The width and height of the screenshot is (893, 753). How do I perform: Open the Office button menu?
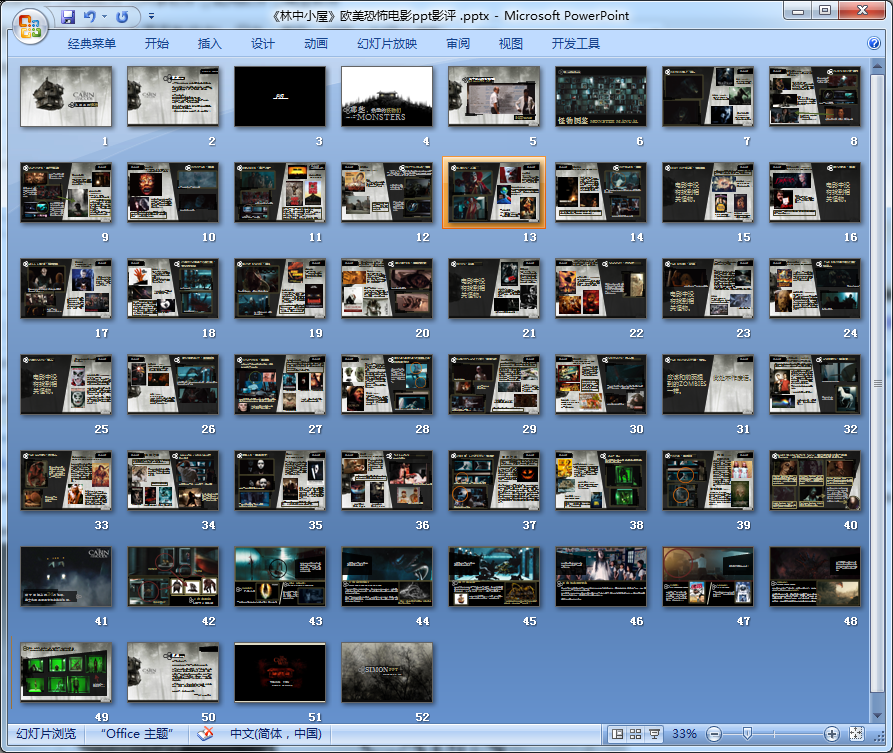[30, 26]
